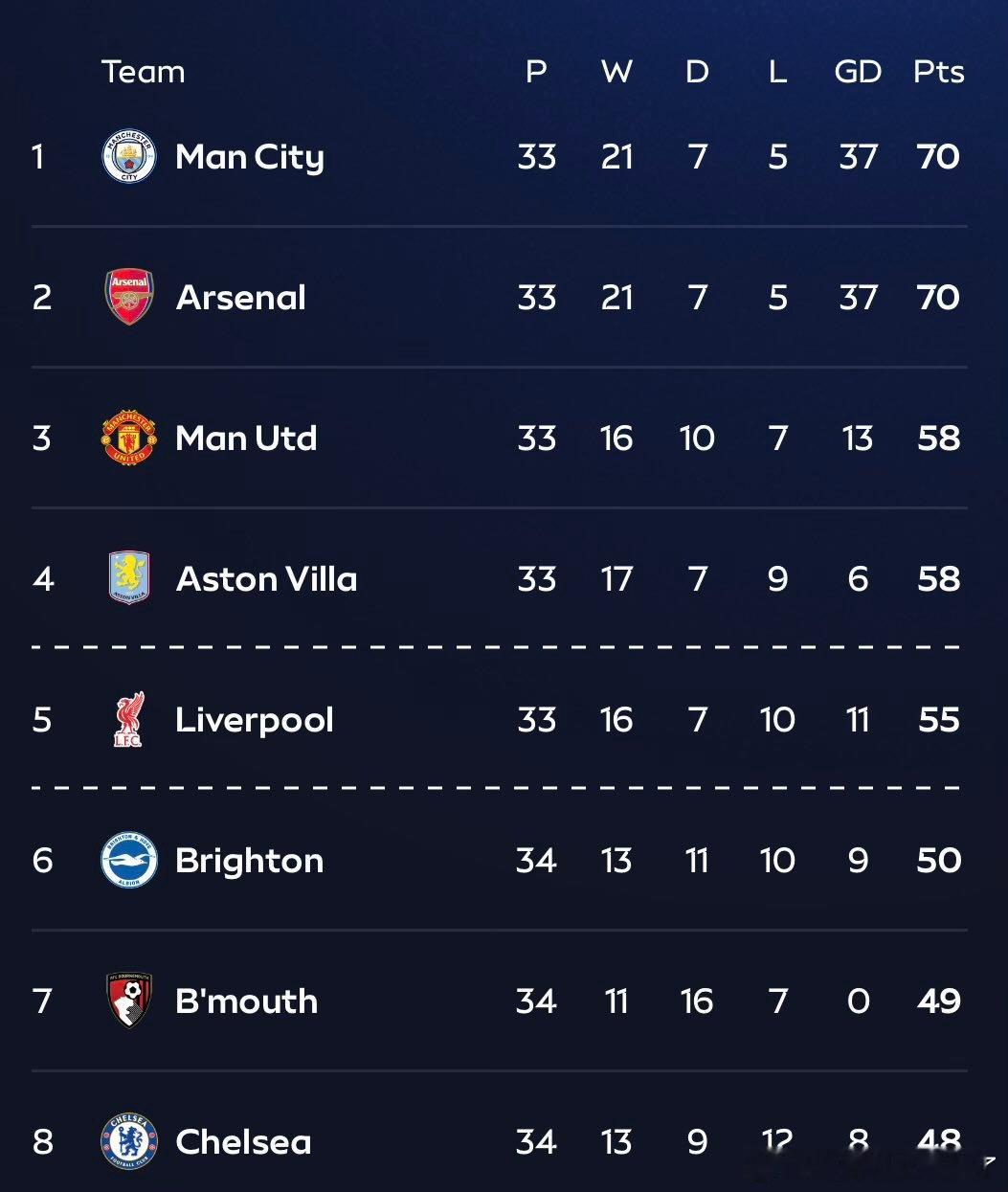Click the Arsenal club crest
The height and width of the screenshot is (1192, 1008).
[x=129, y=297]
